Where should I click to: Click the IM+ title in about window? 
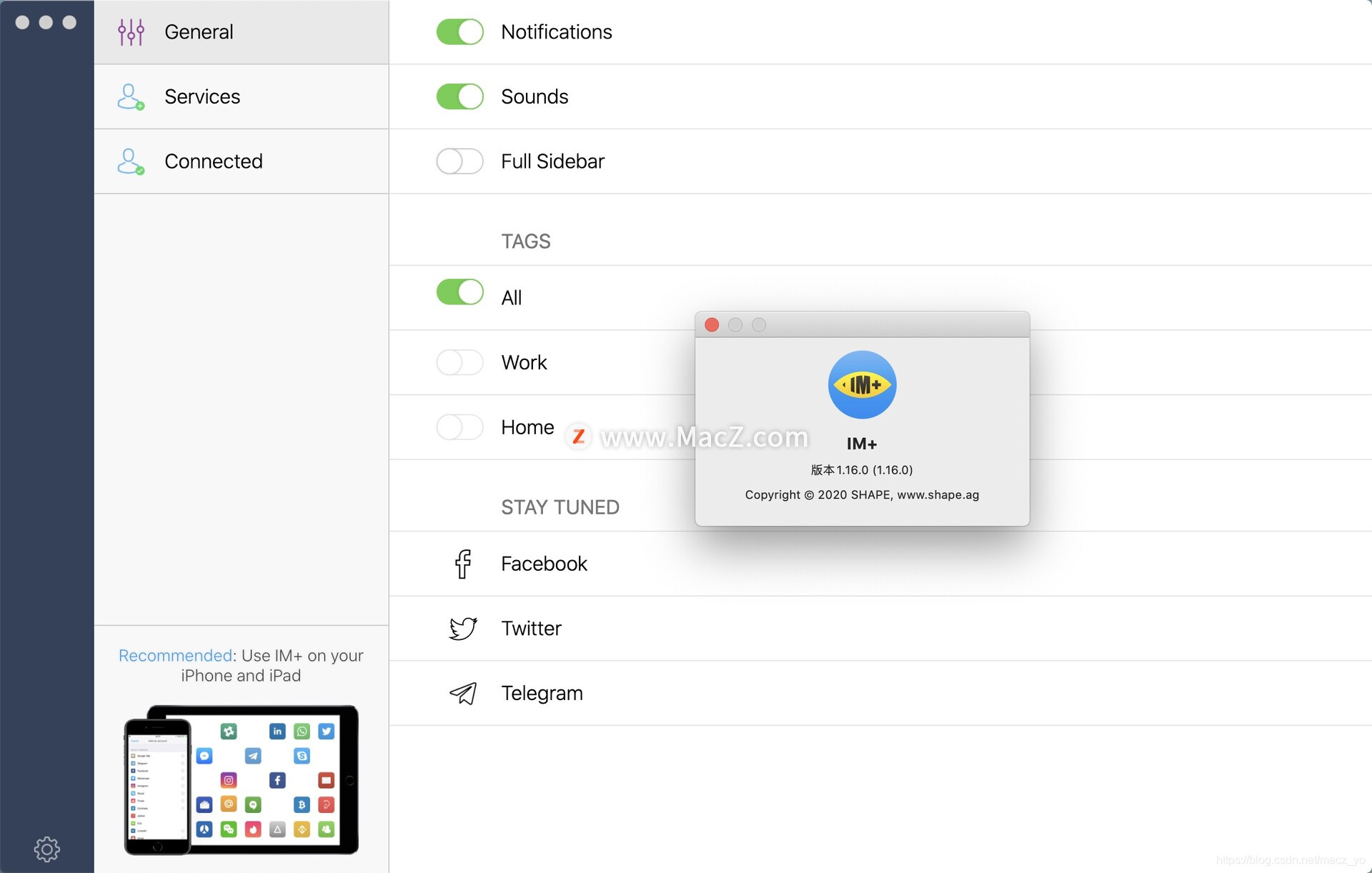pyautogui.click(x=862, y=444)
